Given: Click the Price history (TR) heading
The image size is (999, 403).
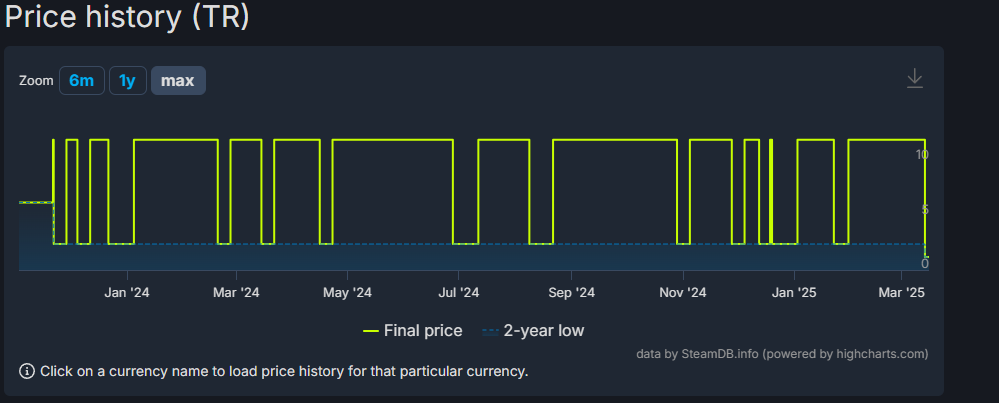Looking at the screenshot, I should [127, 17].
